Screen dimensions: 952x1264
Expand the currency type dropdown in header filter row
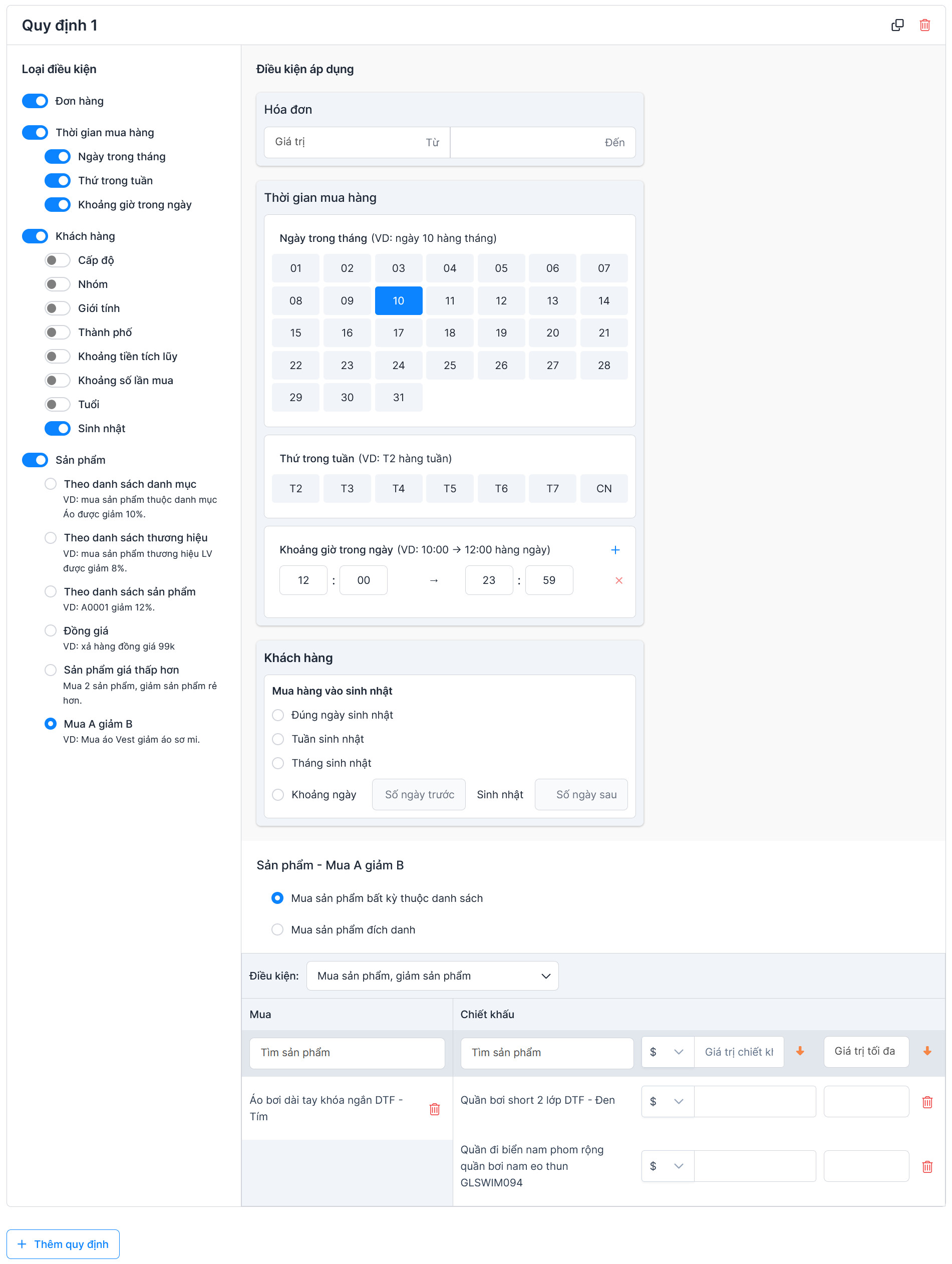[x=667, y=1052]
